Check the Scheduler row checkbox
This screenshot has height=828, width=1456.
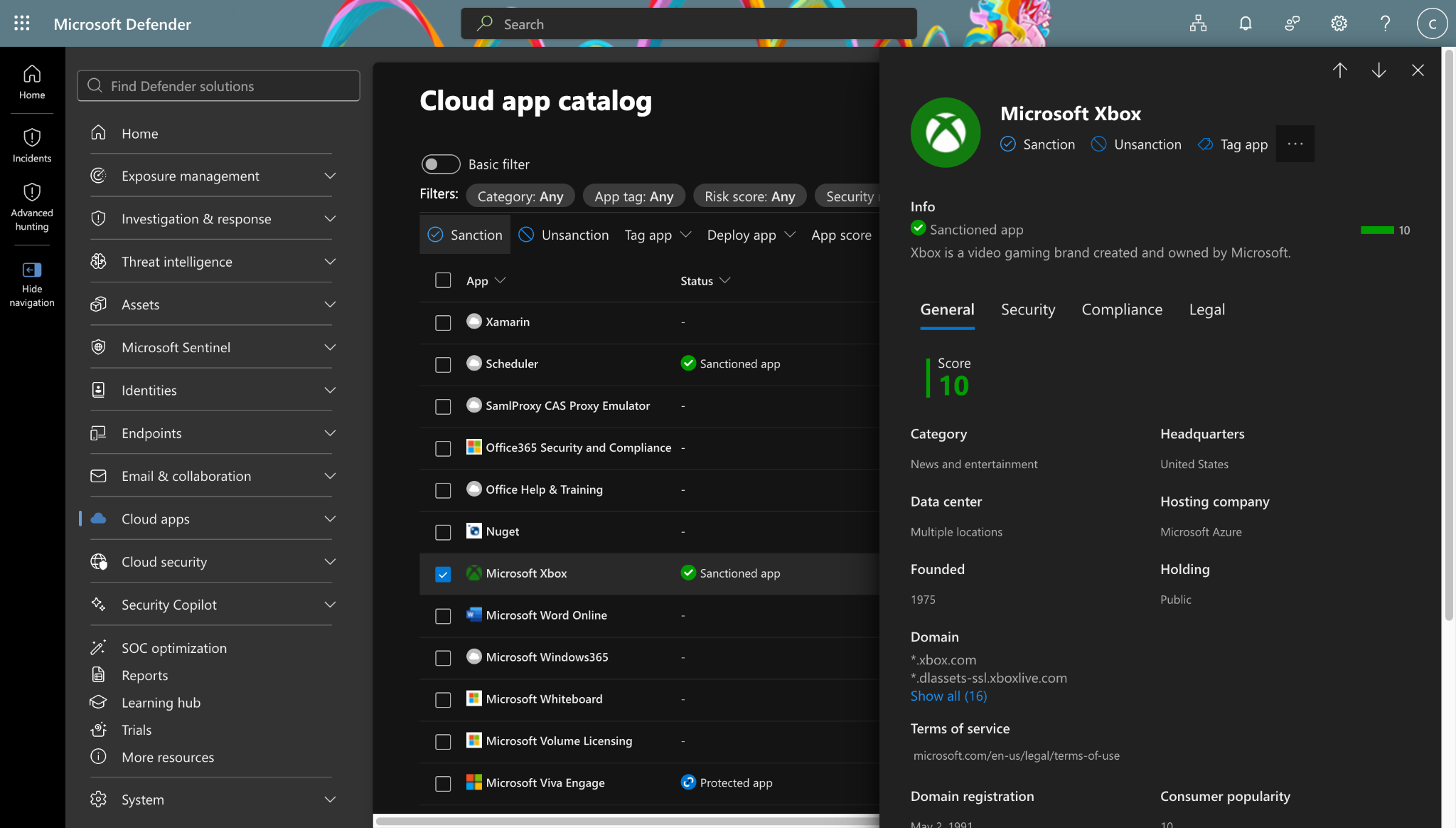443,364
